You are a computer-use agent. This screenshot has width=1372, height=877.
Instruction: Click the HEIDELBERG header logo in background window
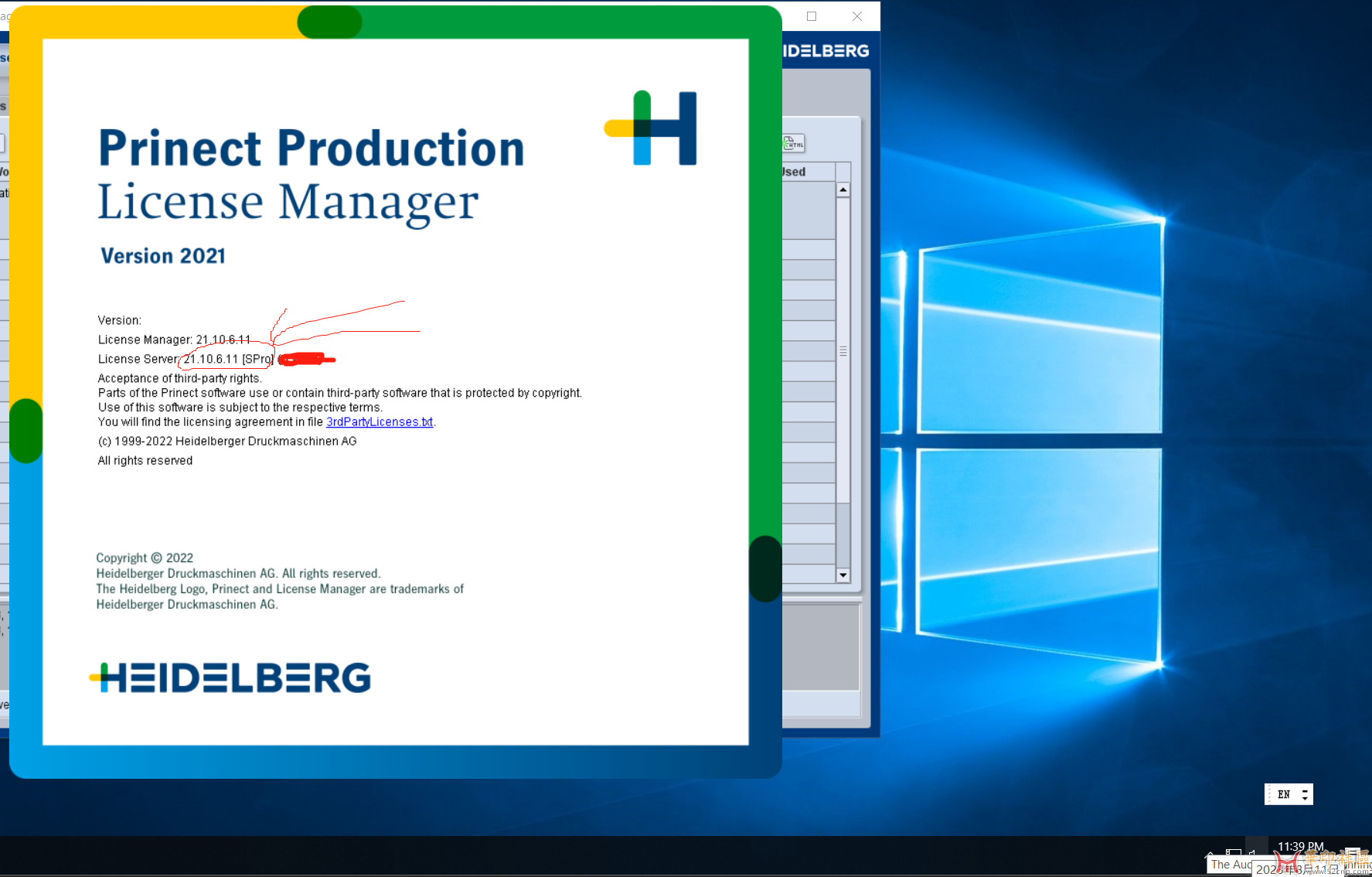pos(826,51)
